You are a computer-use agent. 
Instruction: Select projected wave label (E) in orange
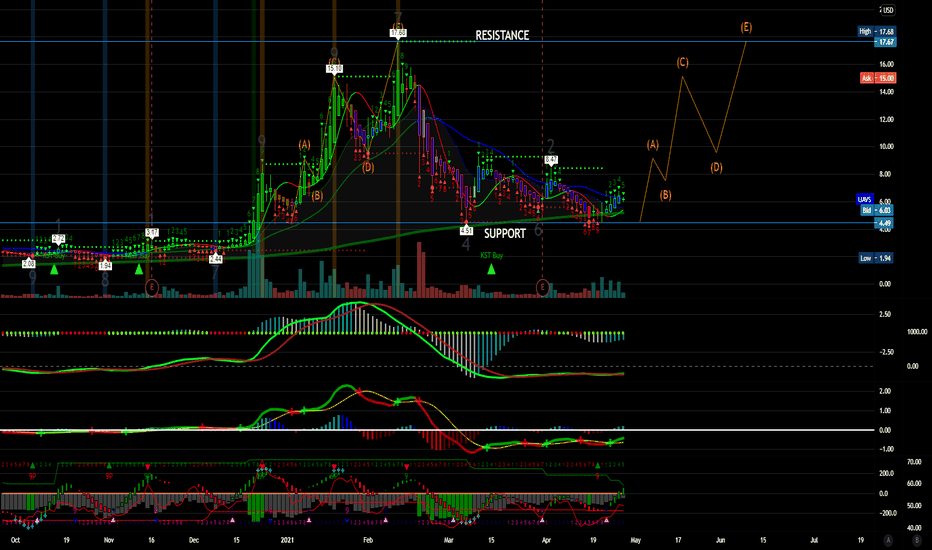(x=746, y=27)
